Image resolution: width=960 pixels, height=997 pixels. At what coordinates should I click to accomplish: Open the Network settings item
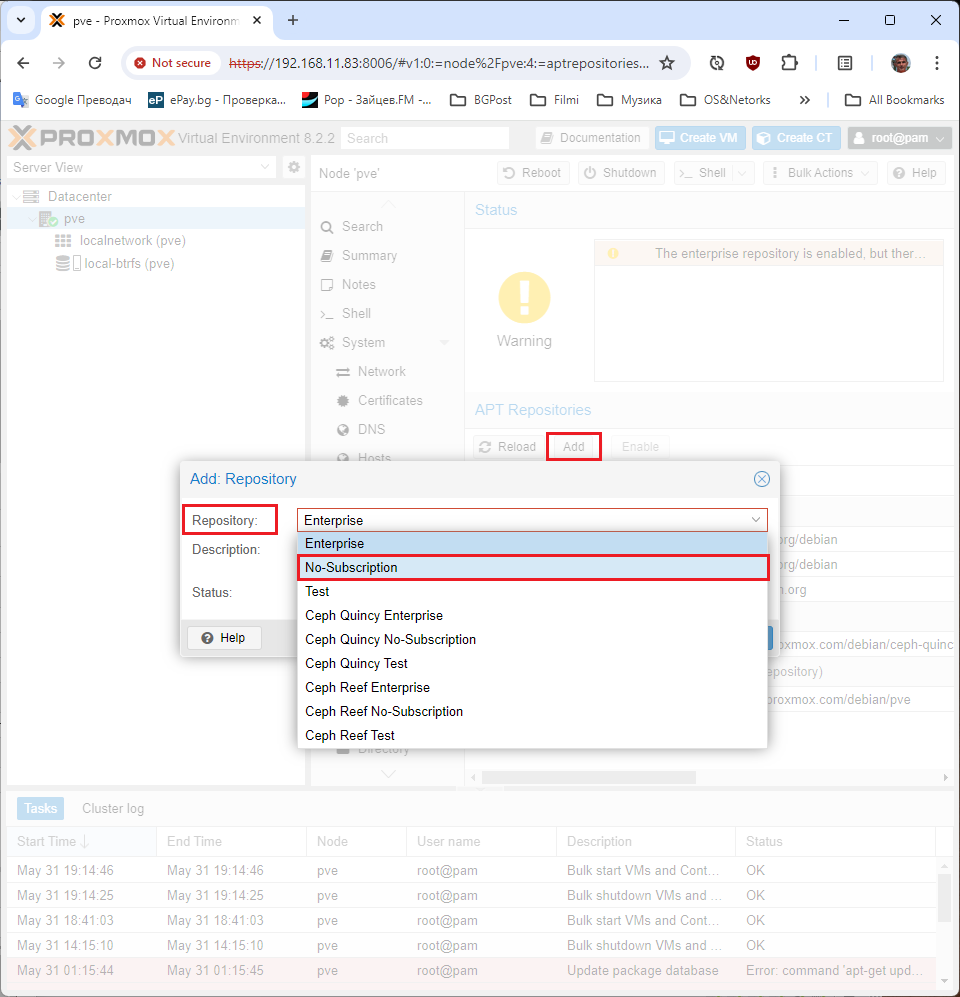pyautogui.click(x=381, y=371)
